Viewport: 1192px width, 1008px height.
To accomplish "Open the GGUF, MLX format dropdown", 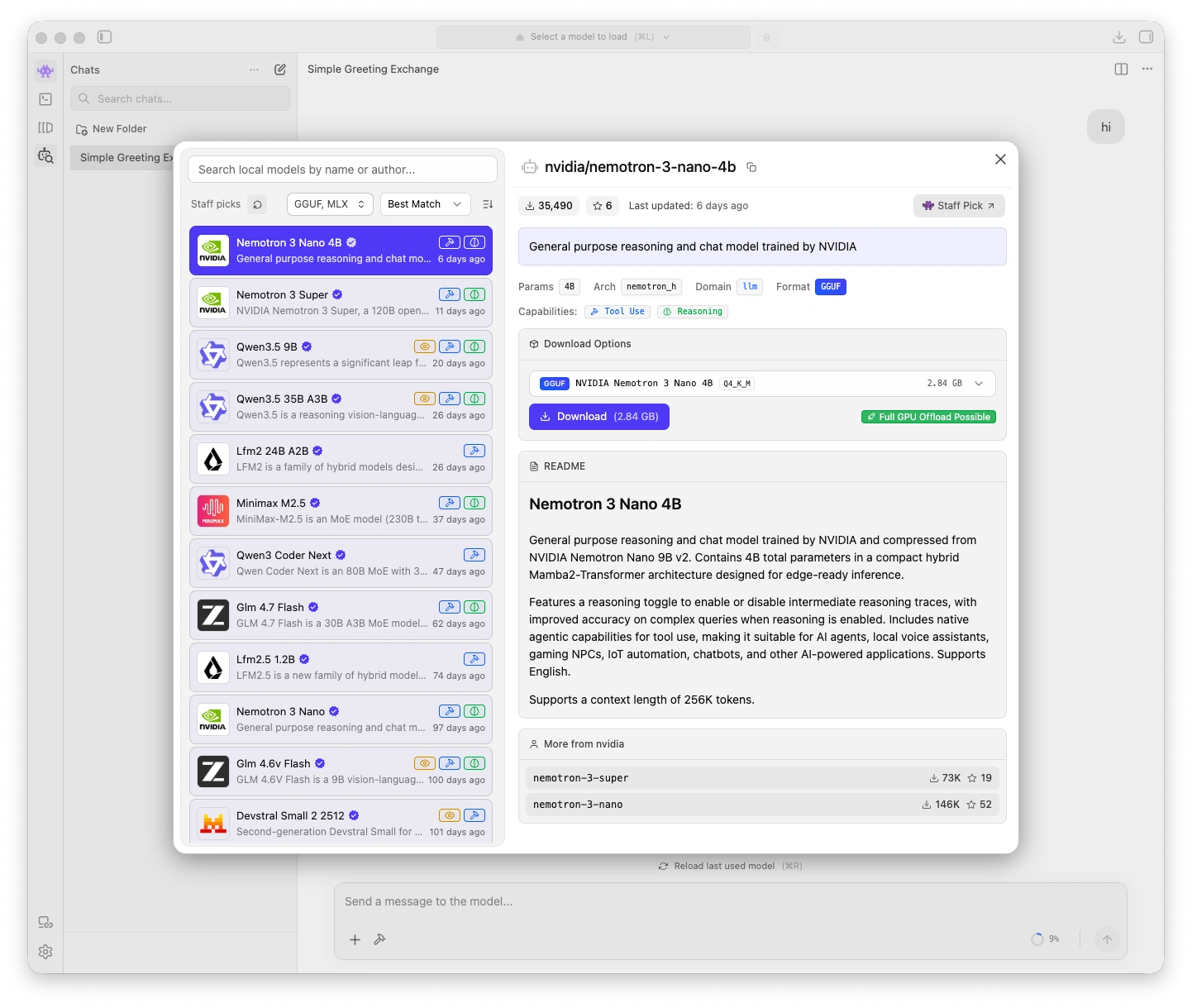I will (329, 204).
